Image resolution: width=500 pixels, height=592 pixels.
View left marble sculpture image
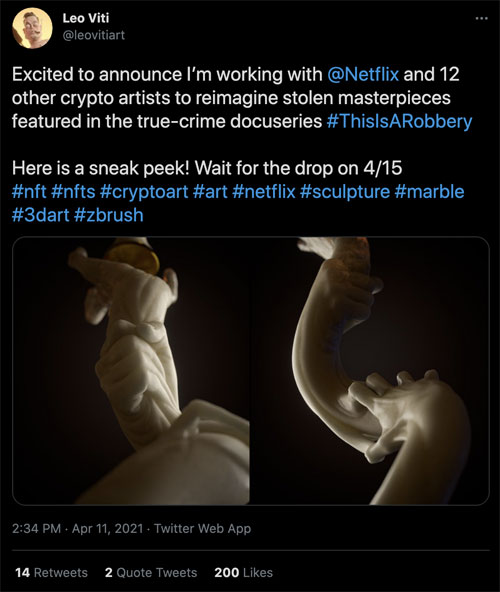coord(131,371)
